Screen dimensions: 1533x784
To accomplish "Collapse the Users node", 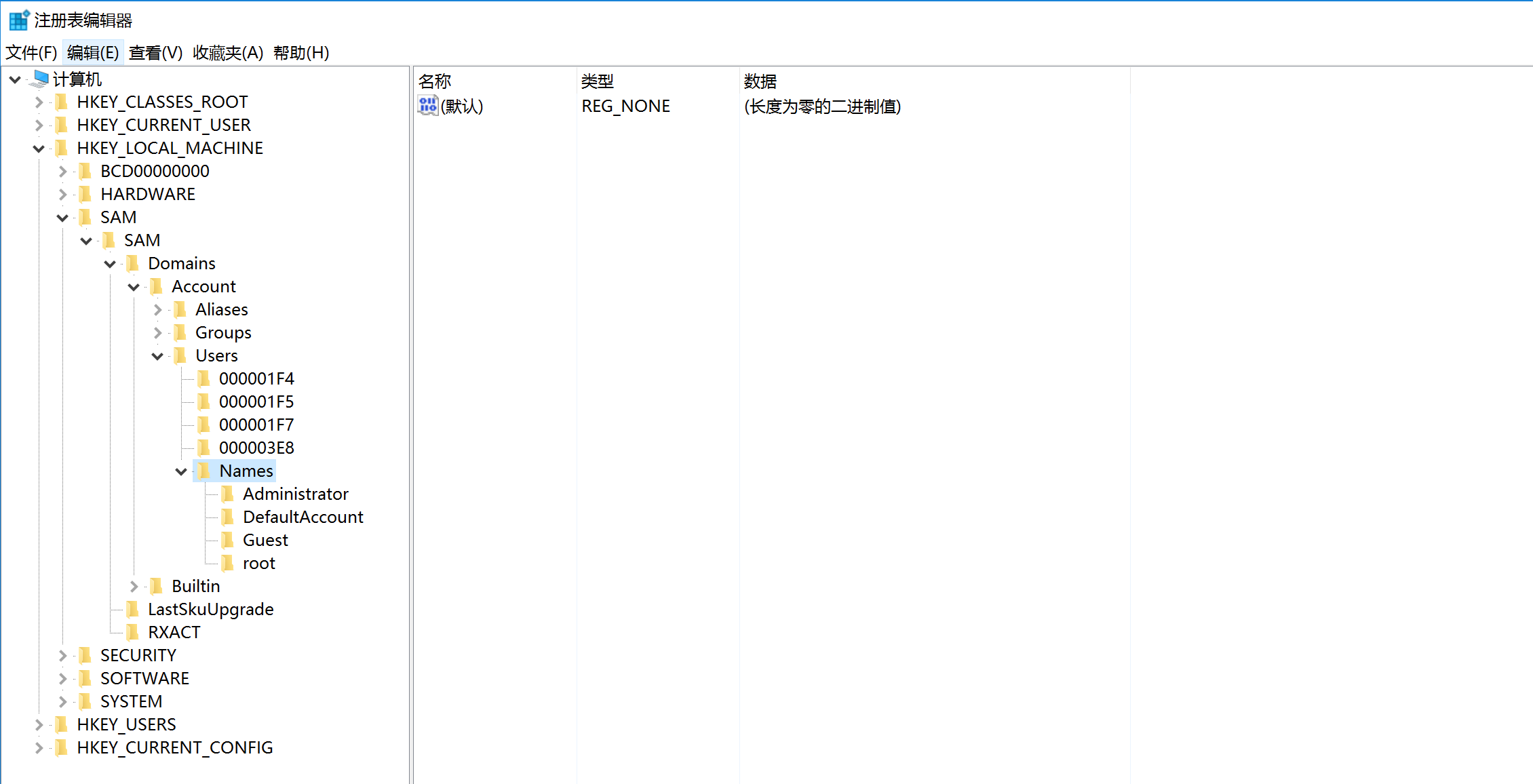I will [x=157, y=355].
